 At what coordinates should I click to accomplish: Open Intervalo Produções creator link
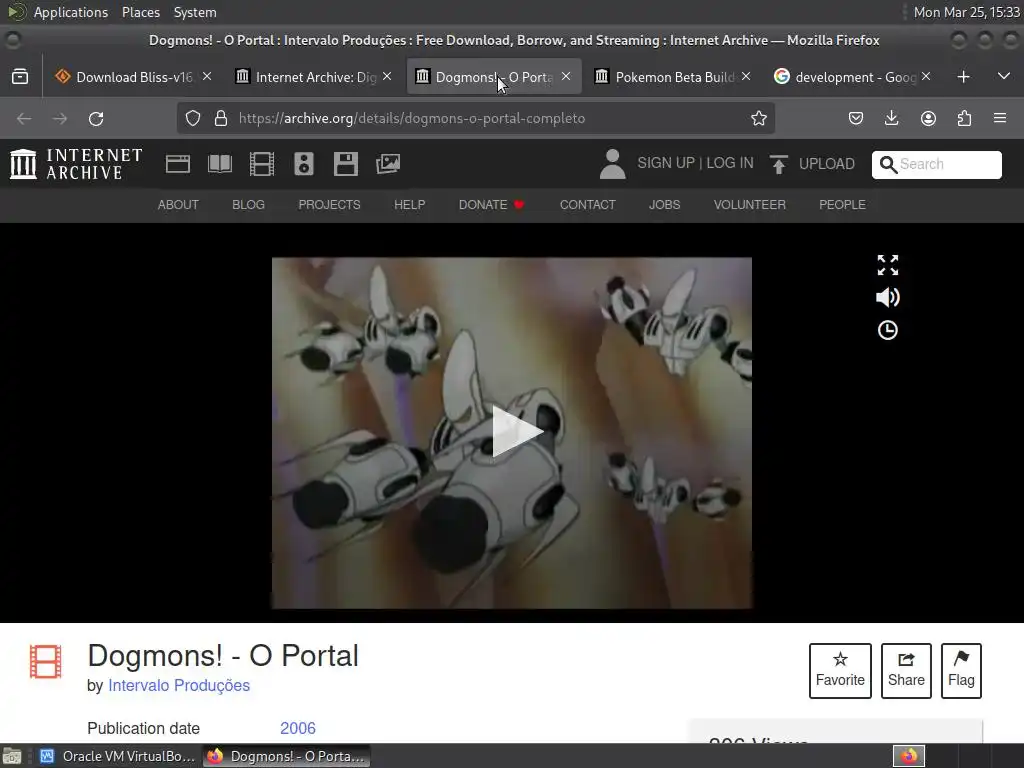[x=179, y=685]
